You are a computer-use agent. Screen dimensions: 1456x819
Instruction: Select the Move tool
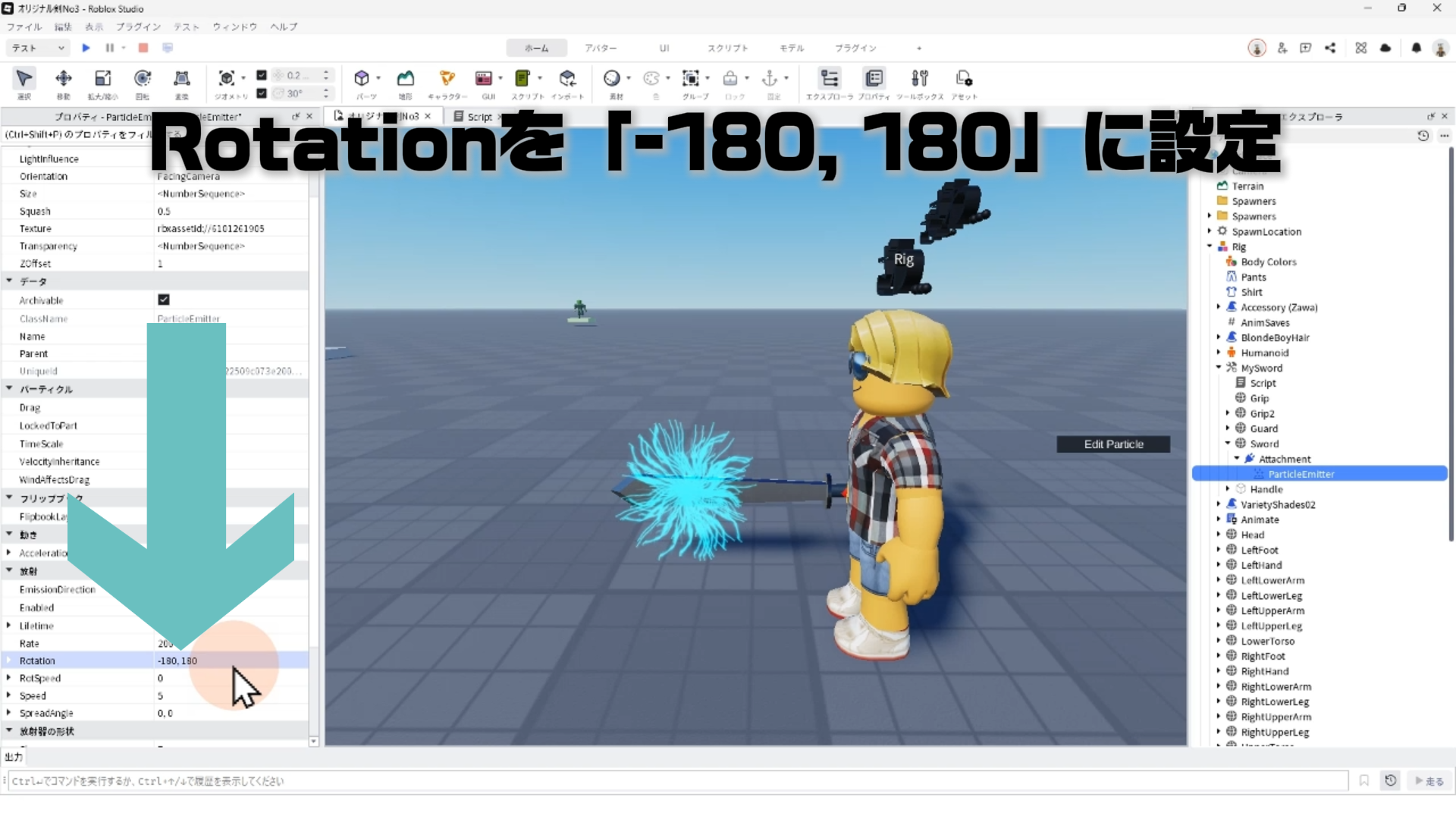click(64, 79)
